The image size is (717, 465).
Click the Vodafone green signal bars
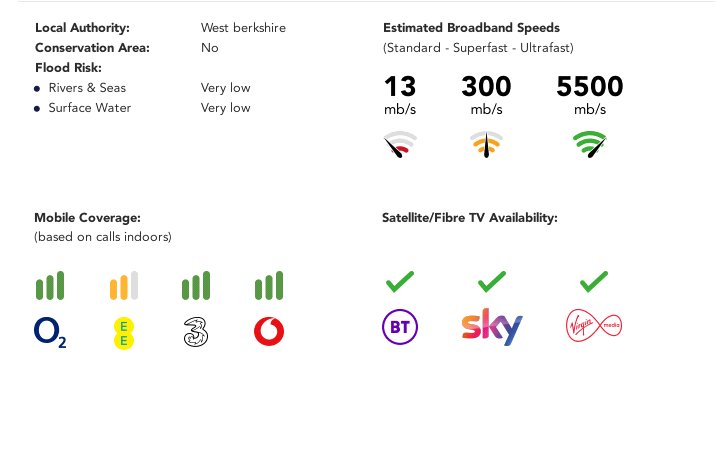click(x=269, y=286)
